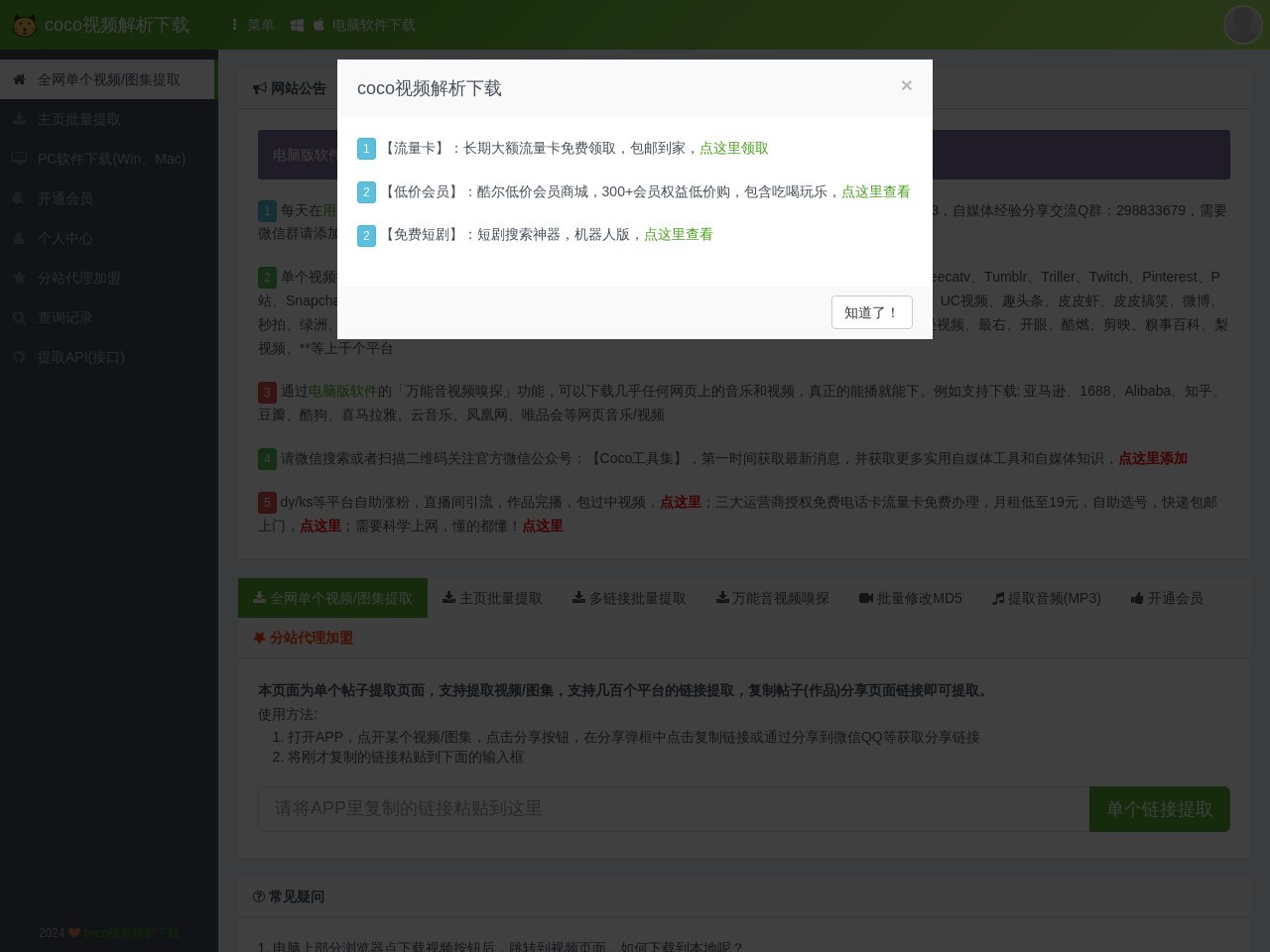Click the link input field 请将APP里复制的链接粘贴到这里
Viewport: 1270px width, 952px height.
tap(674, 809)
